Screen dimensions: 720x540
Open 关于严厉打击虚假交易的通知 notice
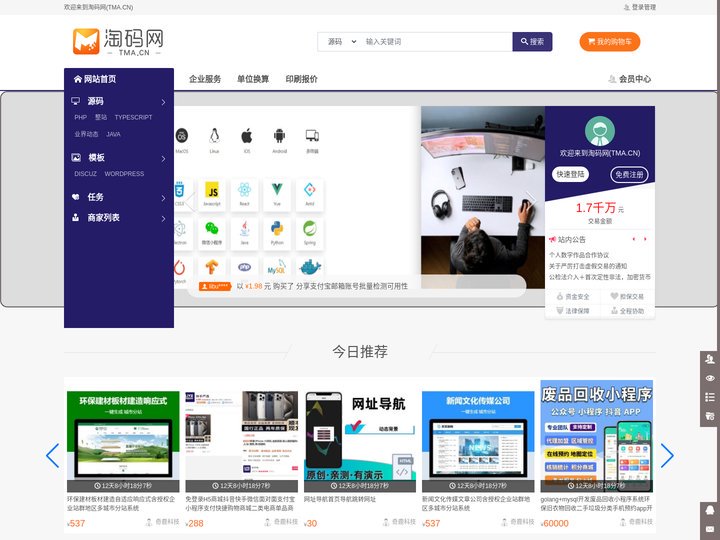pyautogui.click(x=588, y=266)
